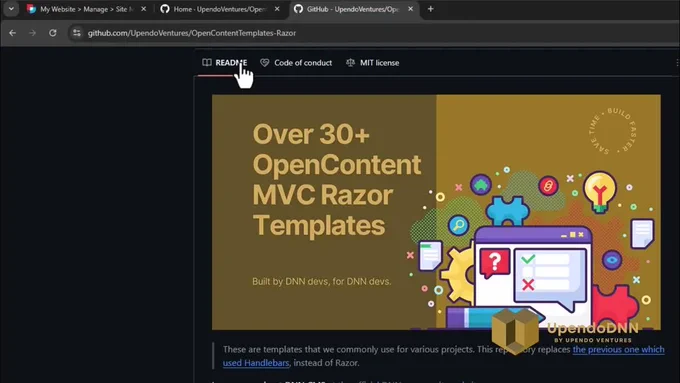This screenshot has width=680, height=383.
Task: Close the My Website Manage tab
Action: coord(144,9)
